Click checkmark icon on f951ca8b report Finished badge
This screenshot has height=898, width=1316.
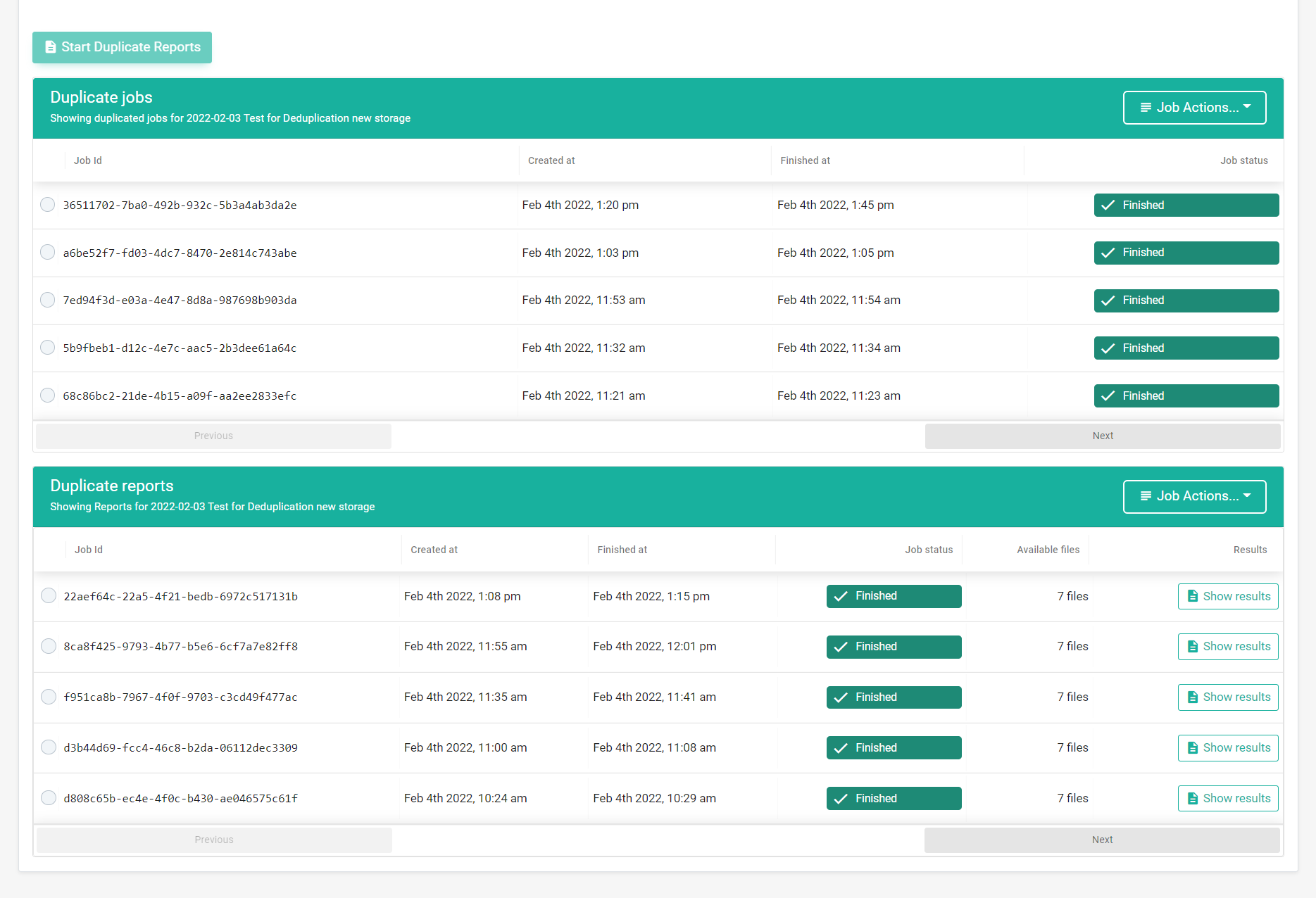tap(841, 697)
